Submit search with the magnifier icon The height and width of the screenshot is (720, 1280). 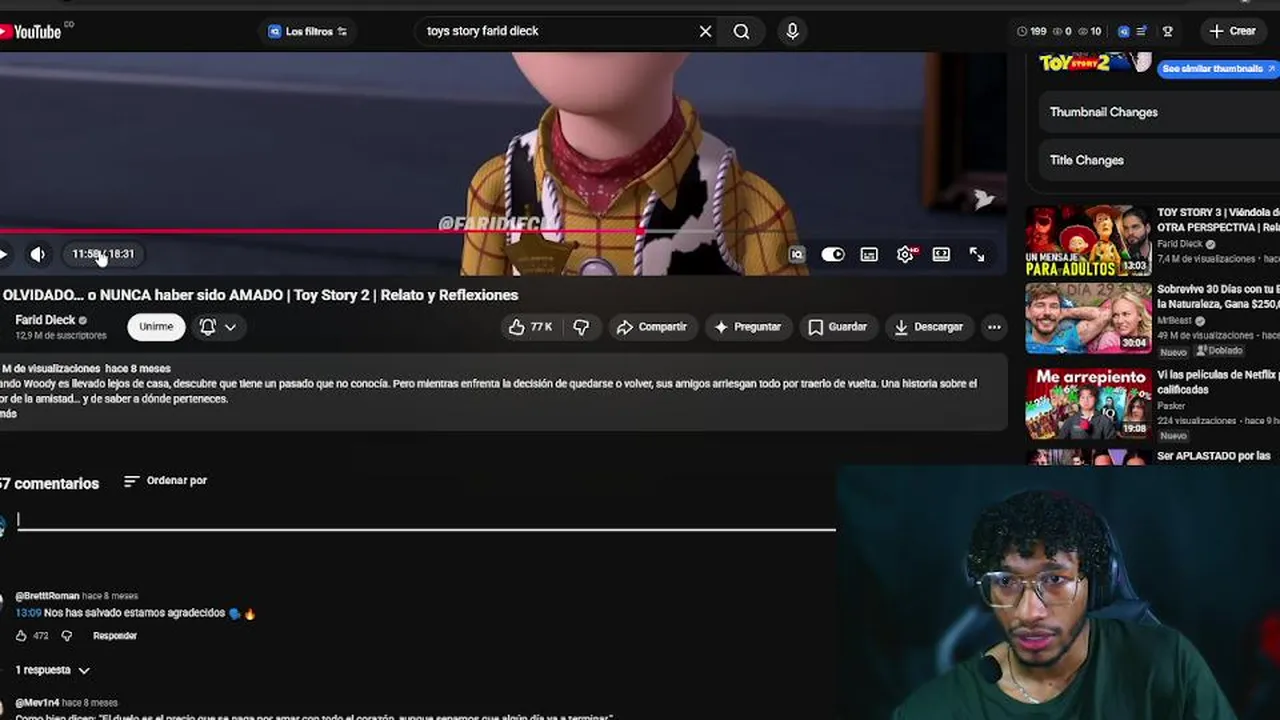click(741, 31)
